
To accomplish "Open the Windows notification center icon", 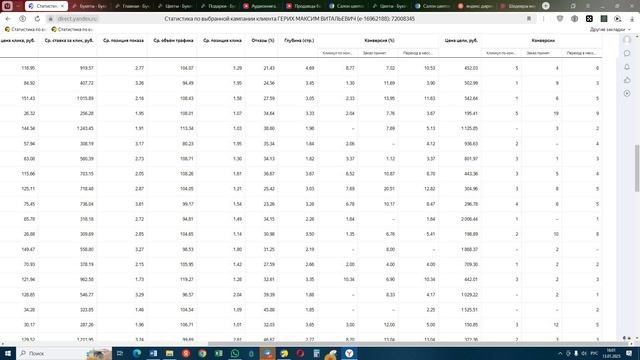I will 629,353.
